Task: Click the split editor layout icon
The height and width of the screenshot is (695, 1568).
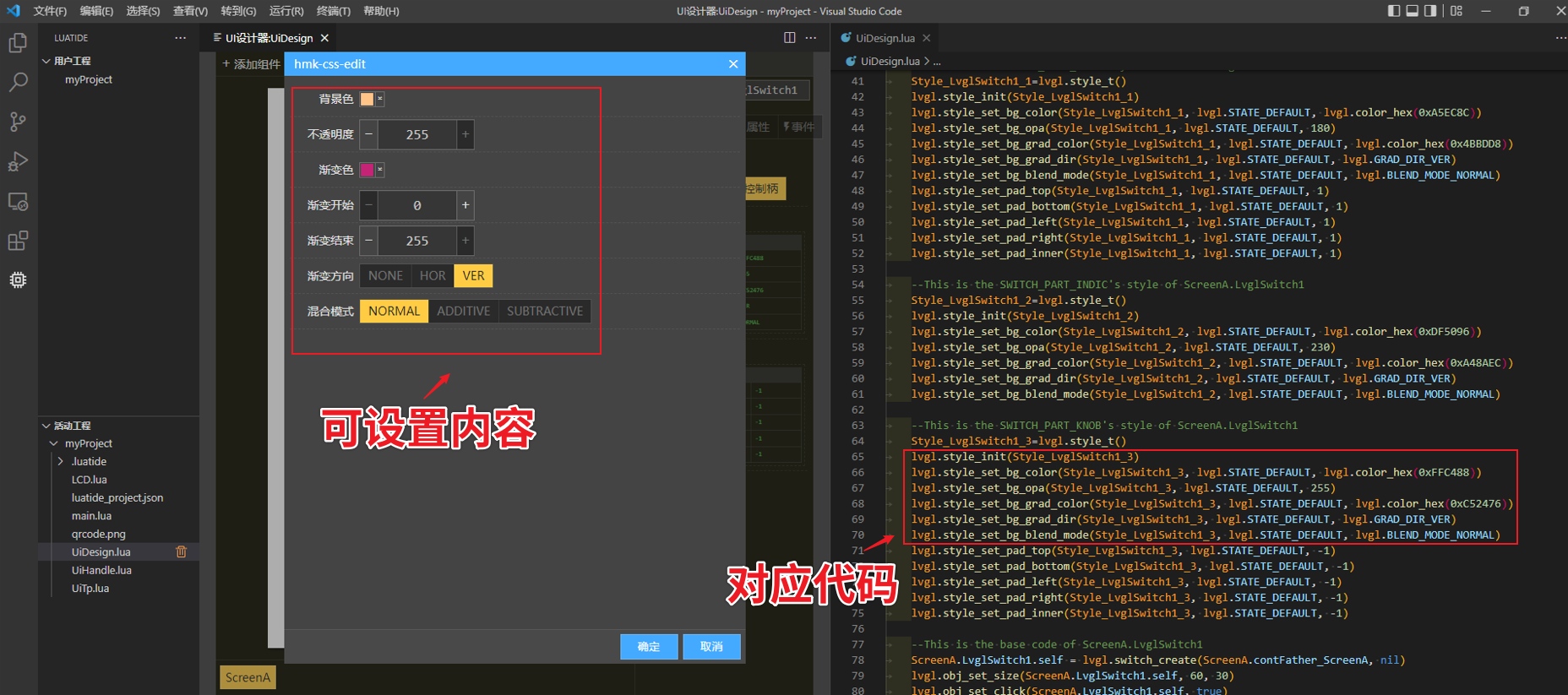Action: point(789,38)
